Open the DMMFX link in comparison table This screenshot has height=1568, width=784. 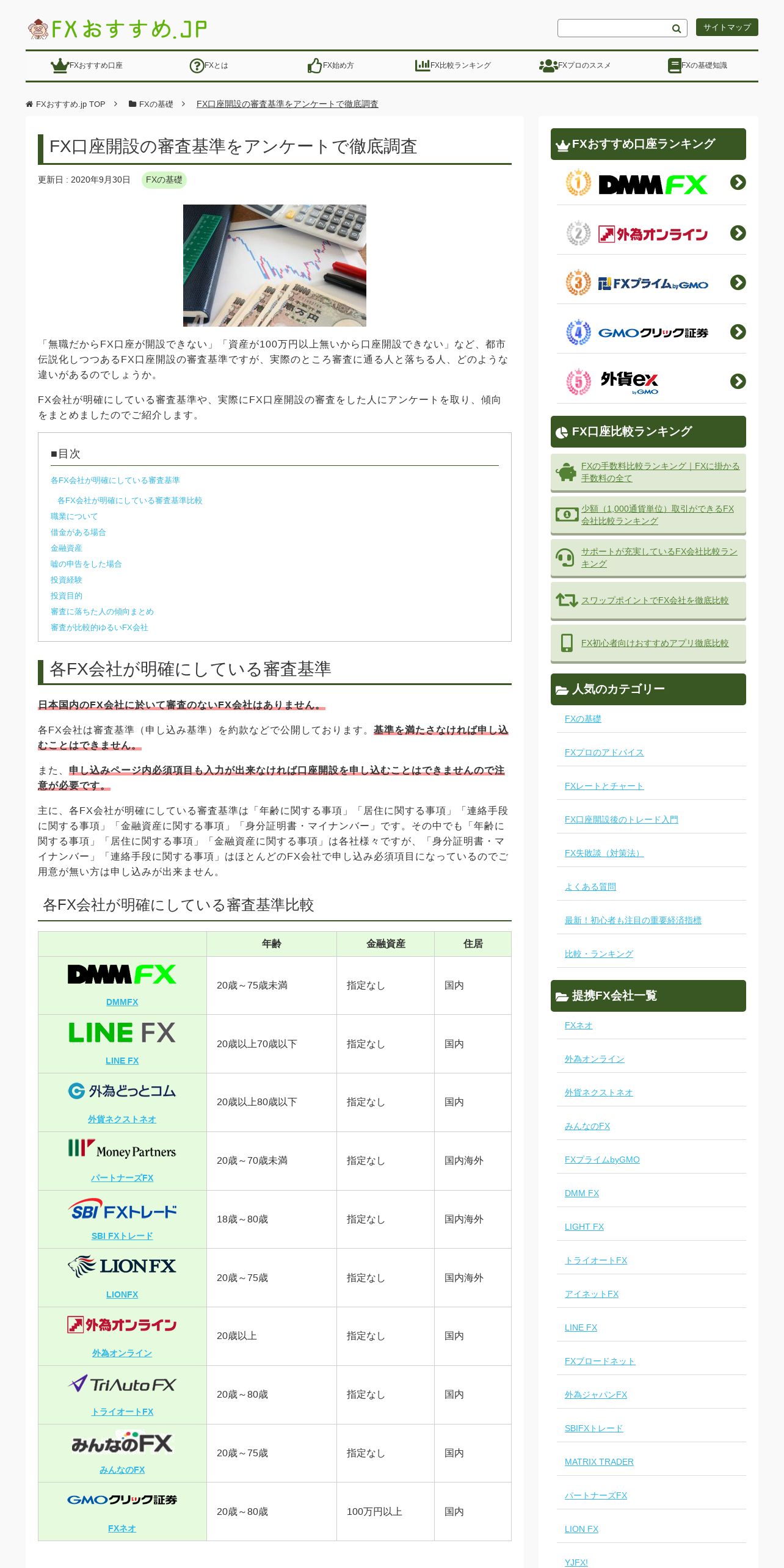click(122, 1002)
